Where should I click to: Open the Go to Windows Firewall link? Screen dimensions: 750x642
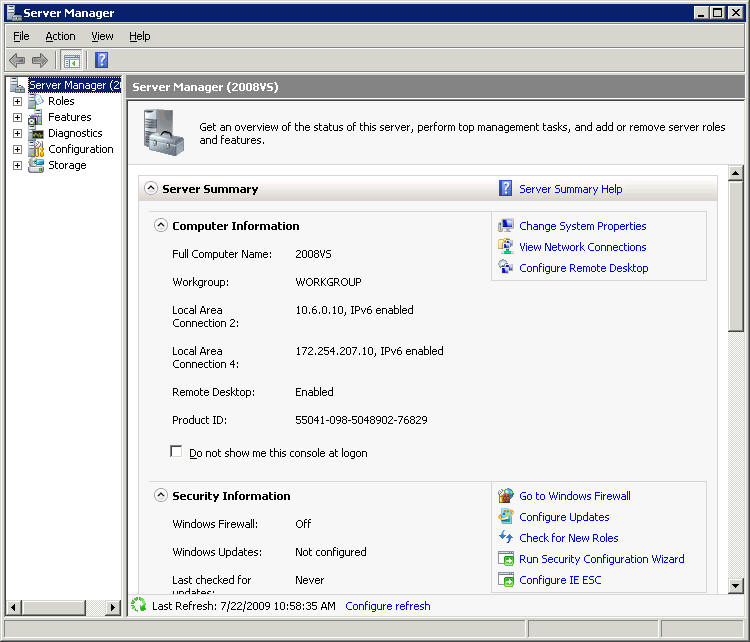[x=574, y=496]
